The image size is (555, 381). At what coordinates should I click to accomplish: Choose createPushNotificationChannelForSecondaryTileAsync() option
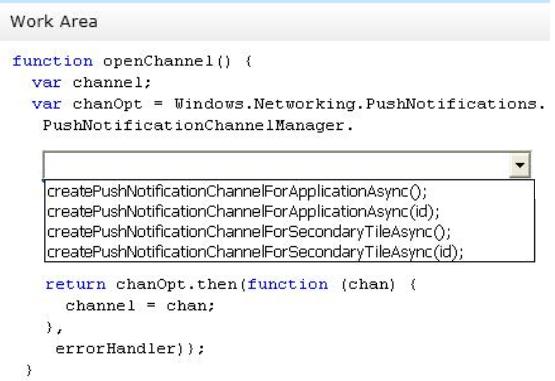(x=249, y=232)
